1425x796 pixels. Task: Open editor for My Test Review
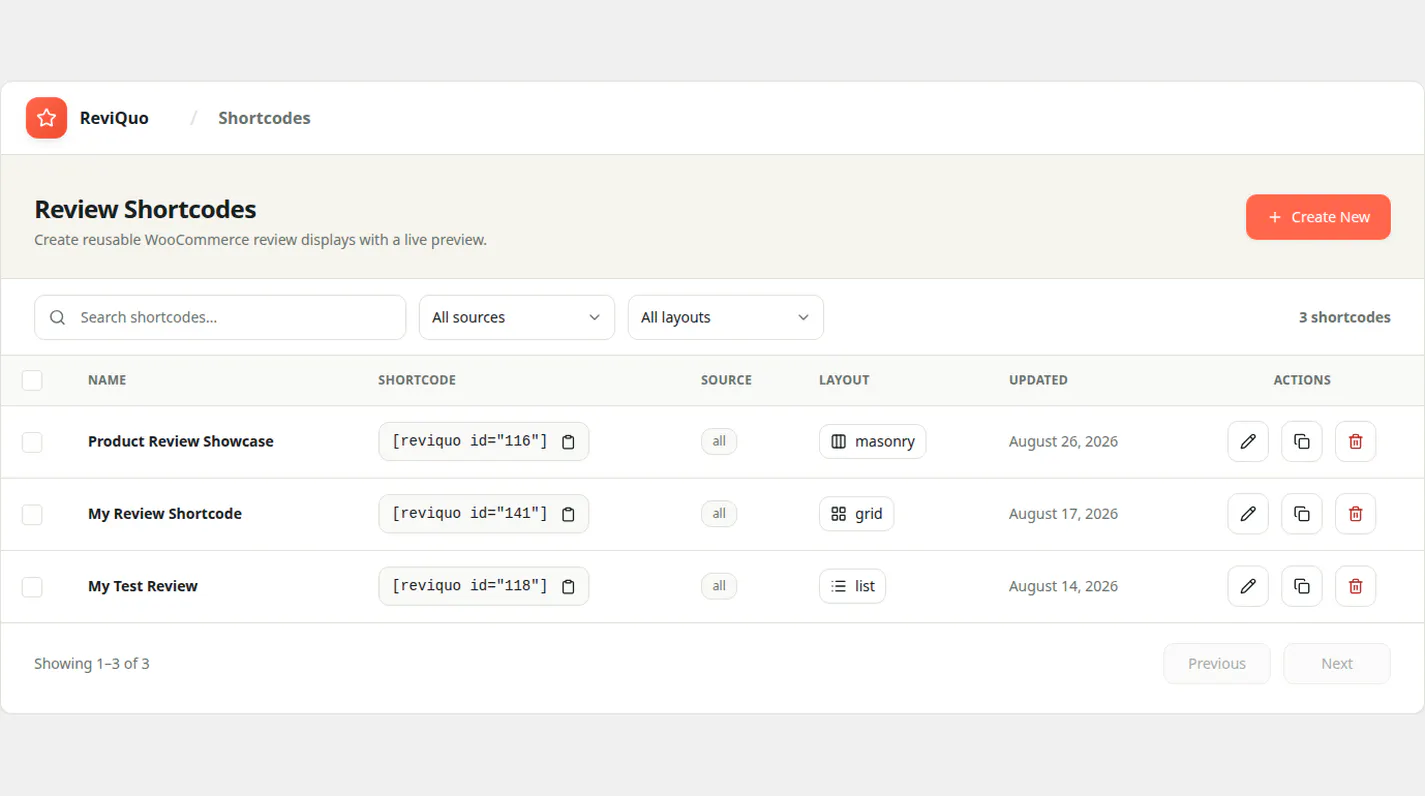pos(1248,586)
